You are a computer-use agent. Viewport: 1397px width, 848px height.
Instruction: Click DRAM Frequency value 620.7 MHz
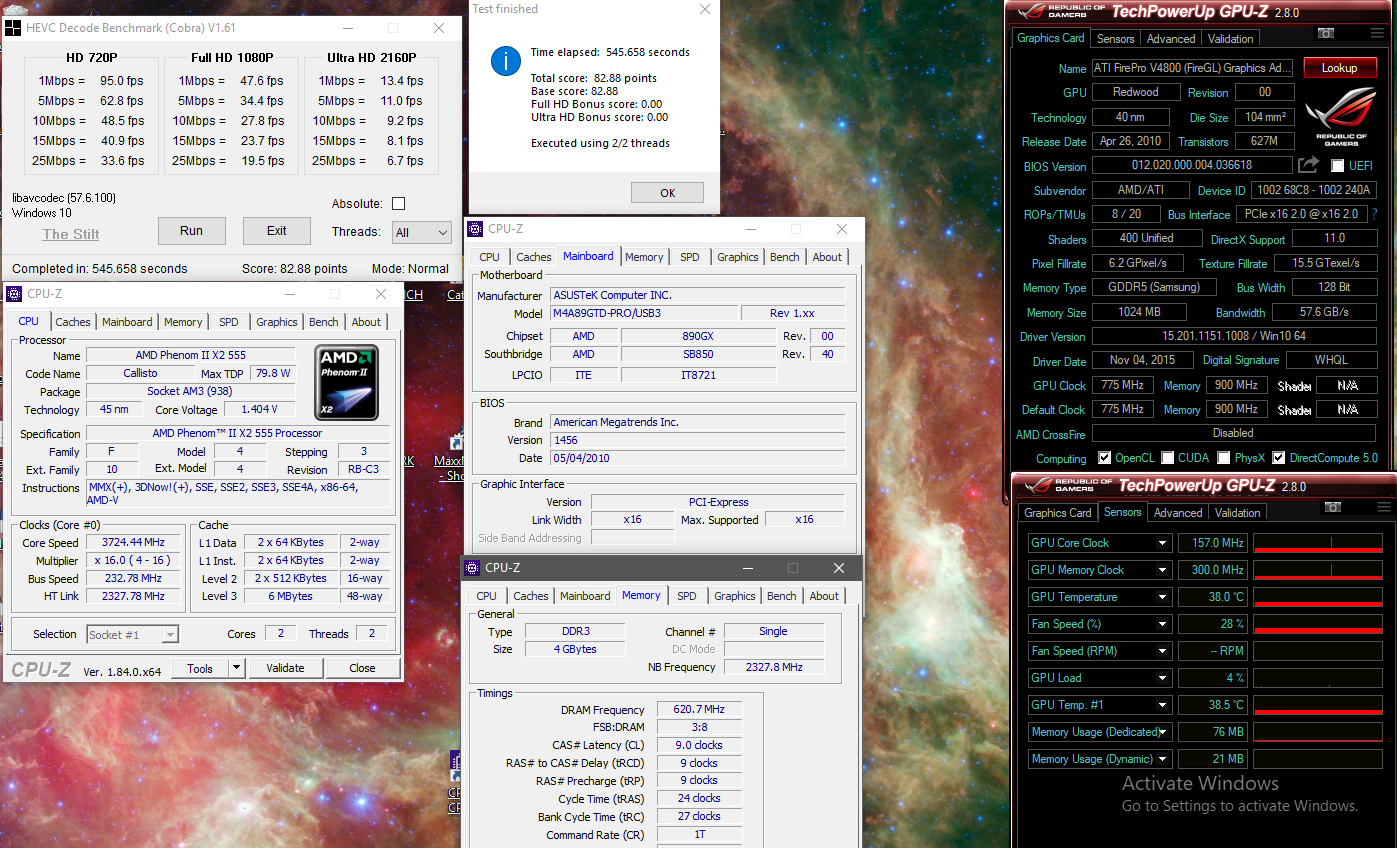tap(699, 709)
